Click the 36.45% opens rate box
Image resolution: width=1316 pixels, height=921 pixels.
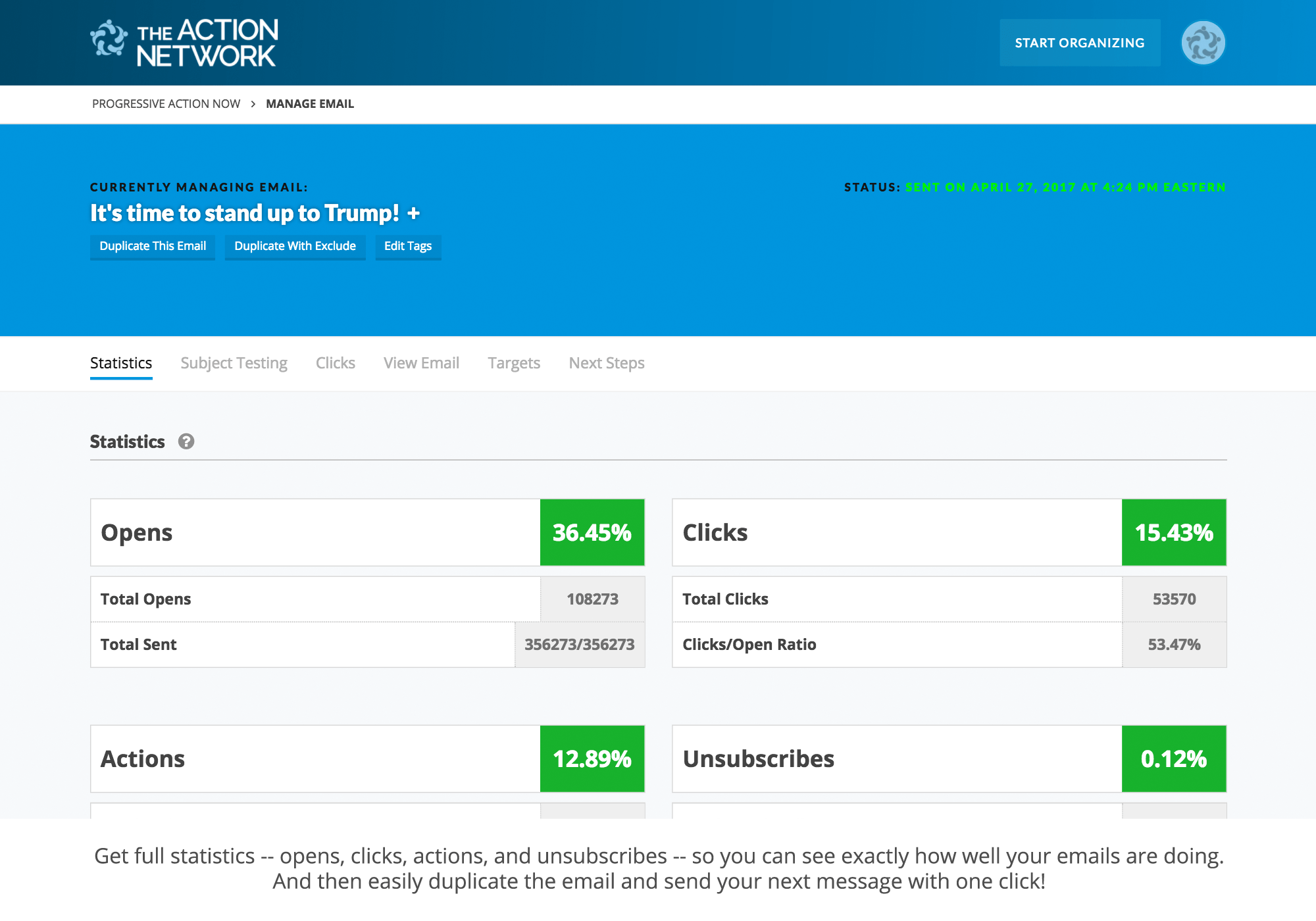[x=592, y=532]
